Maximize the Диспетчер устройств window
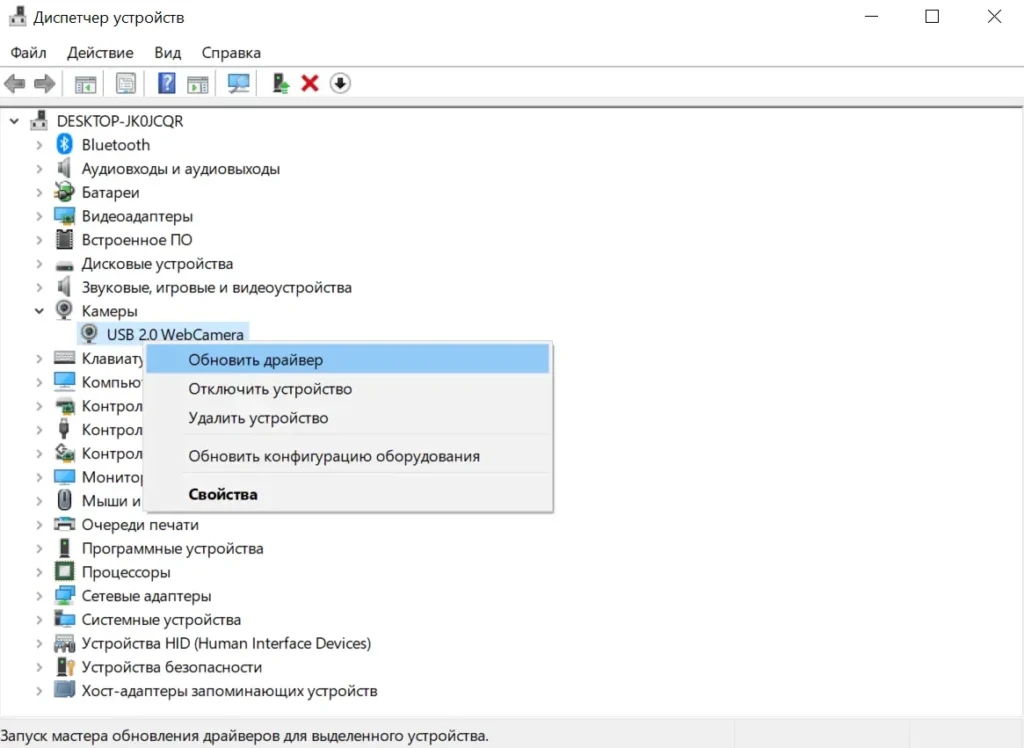Viewport: 1024px width, 748px height. pyautogui.click(x=932, y=16)
